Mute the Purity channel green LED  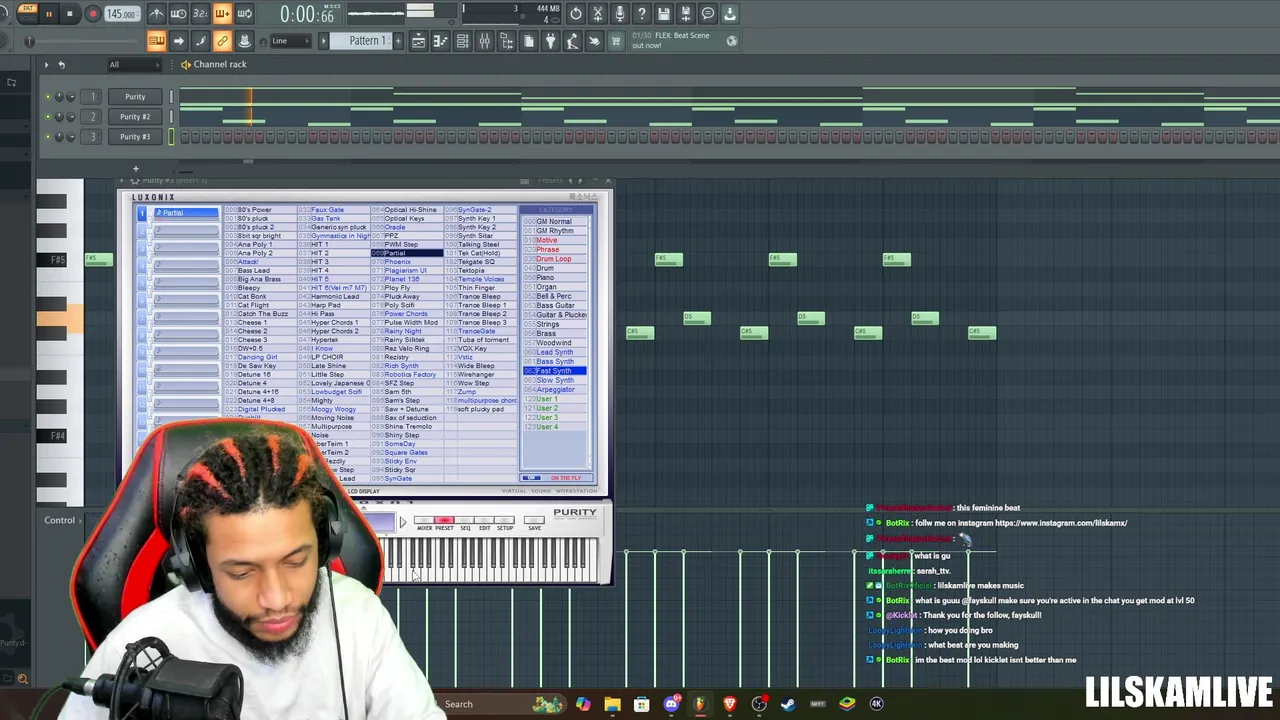(47, 97)
